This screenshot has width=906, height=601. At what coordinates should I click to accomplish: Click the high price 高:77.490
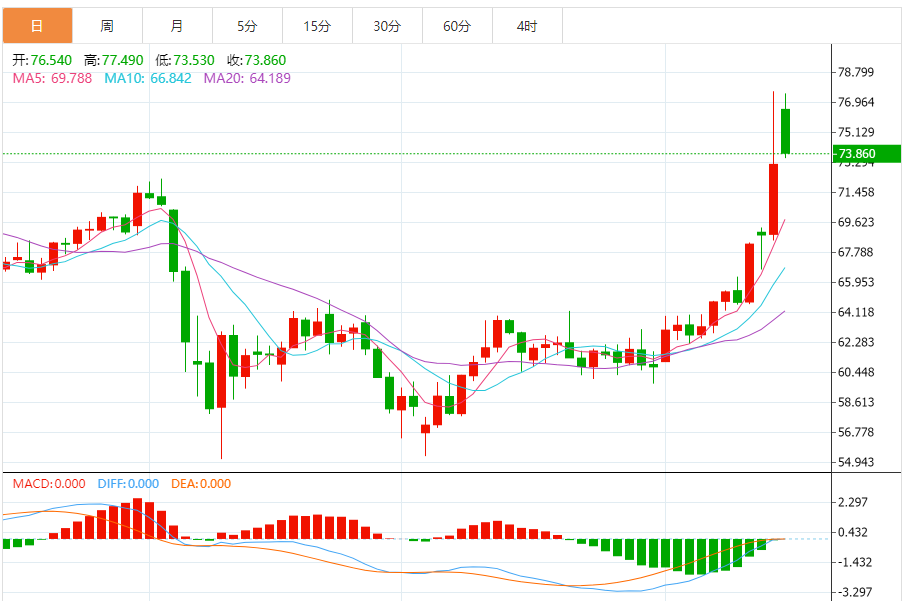[x=113, y=60]
